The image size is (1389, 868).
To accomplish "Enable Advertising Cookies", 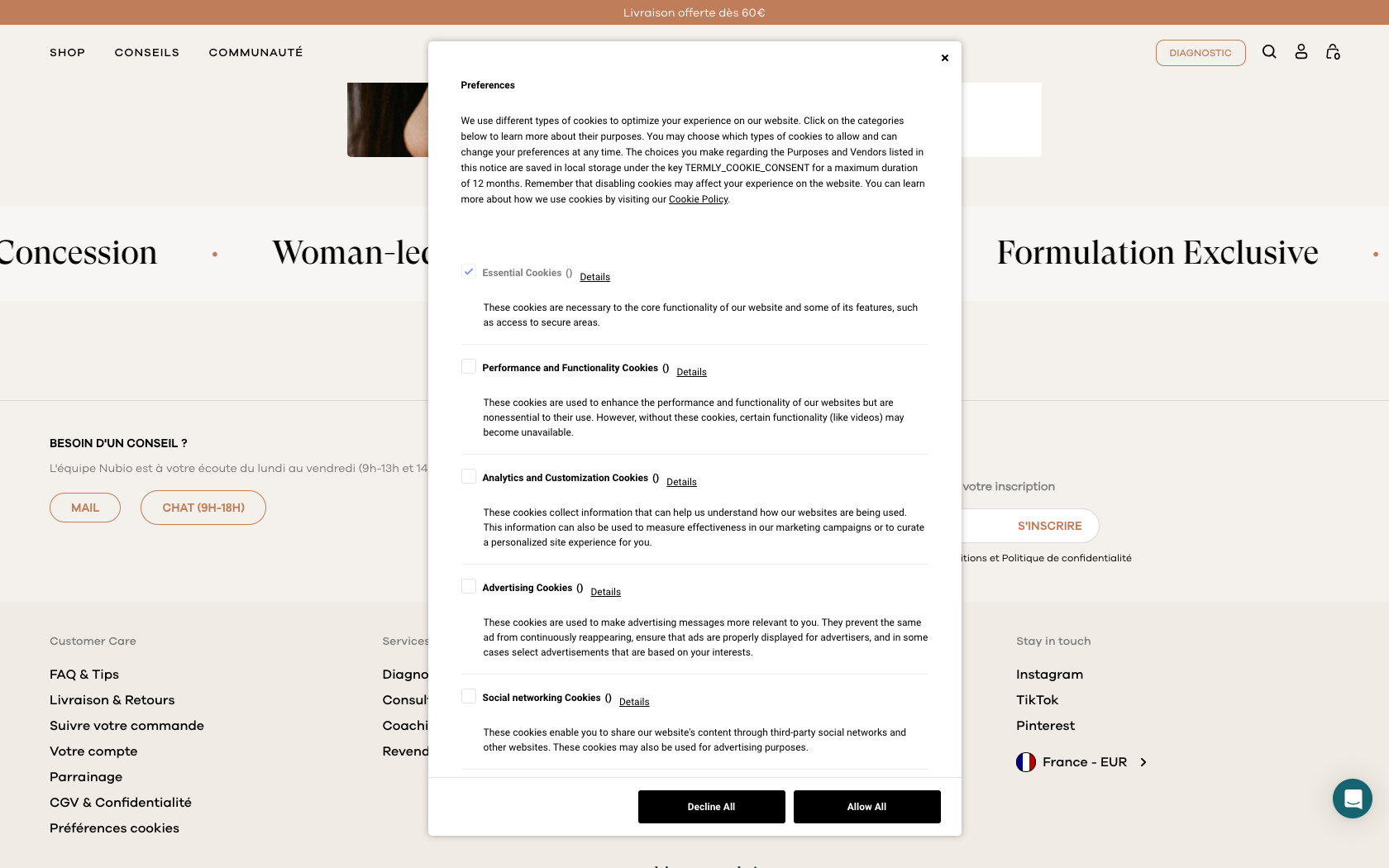I will (x=469, y=586).
